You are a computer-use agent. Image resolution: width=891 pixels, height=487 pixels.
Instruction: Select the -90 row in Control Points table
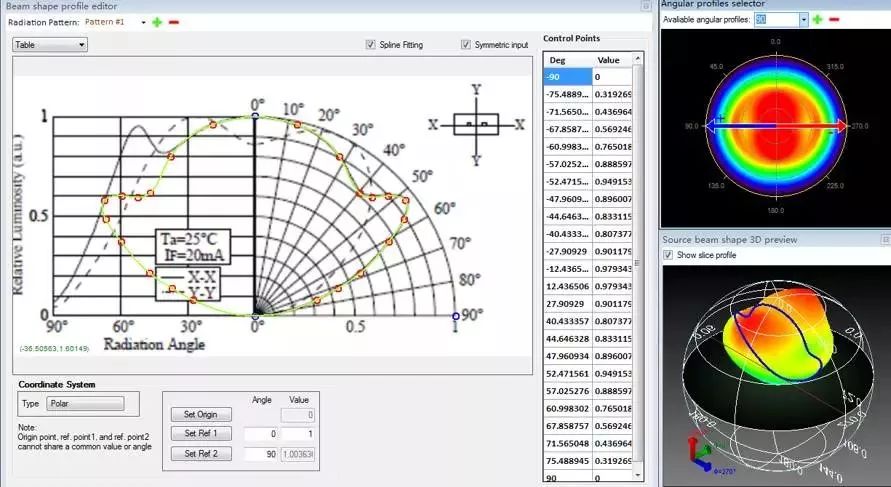tap(568, 76)
